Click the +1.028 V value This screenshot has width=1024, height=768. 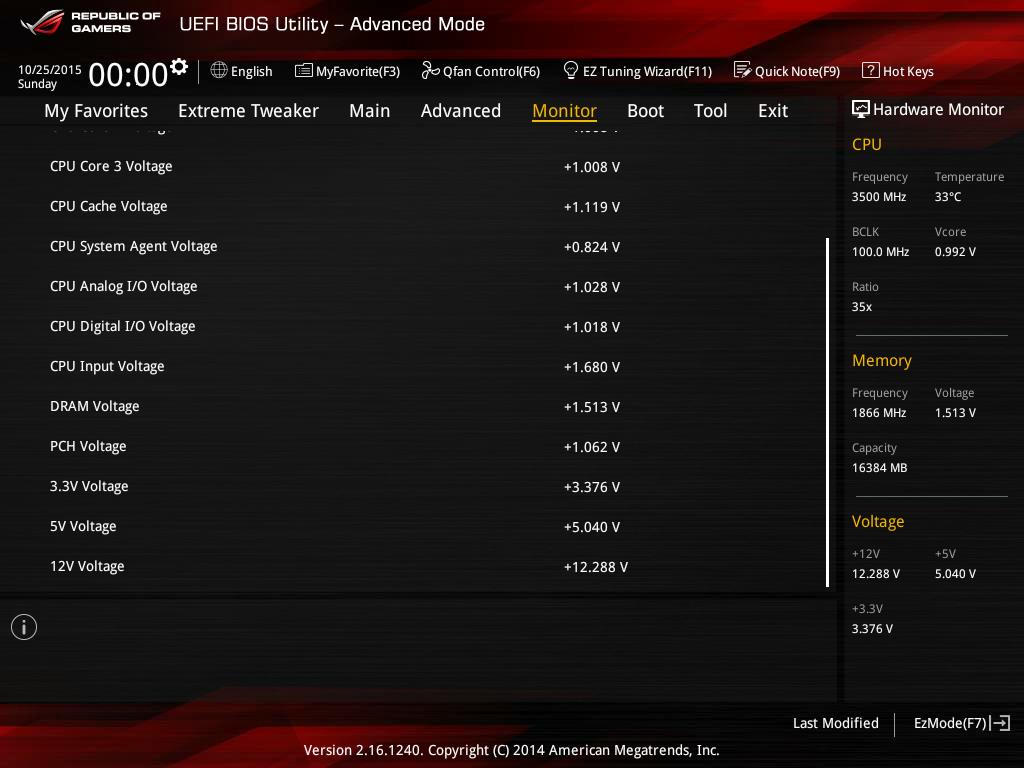(x=592, y=287)
